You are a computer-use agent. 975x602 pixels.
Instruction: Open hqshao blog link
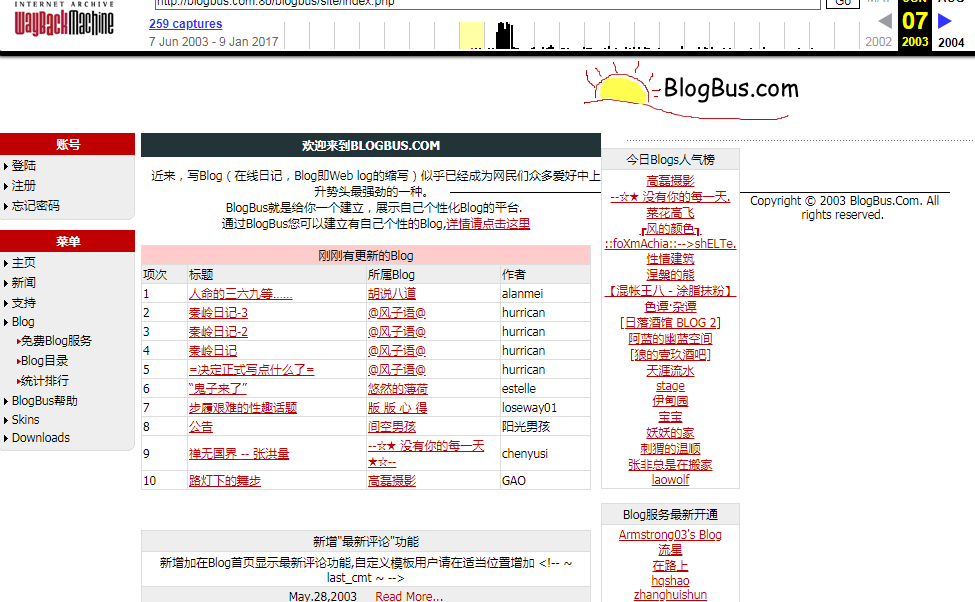click(670, 581)
